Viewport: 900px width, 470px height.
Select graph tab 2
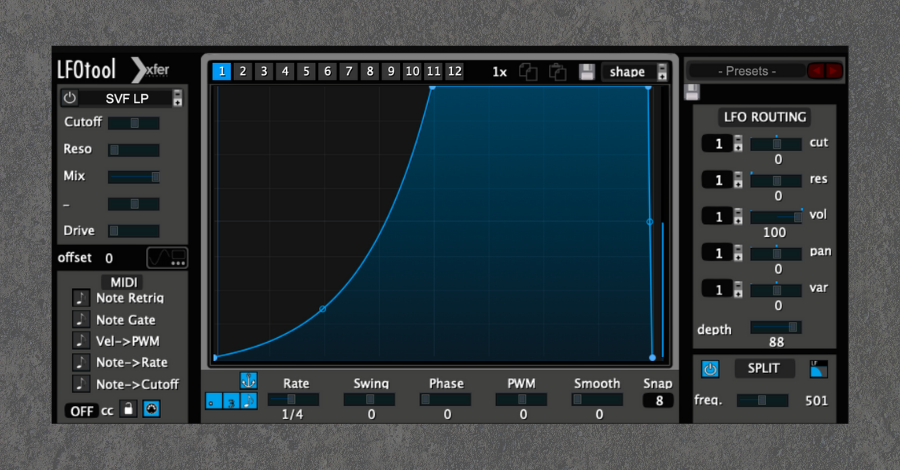[243, 71]
